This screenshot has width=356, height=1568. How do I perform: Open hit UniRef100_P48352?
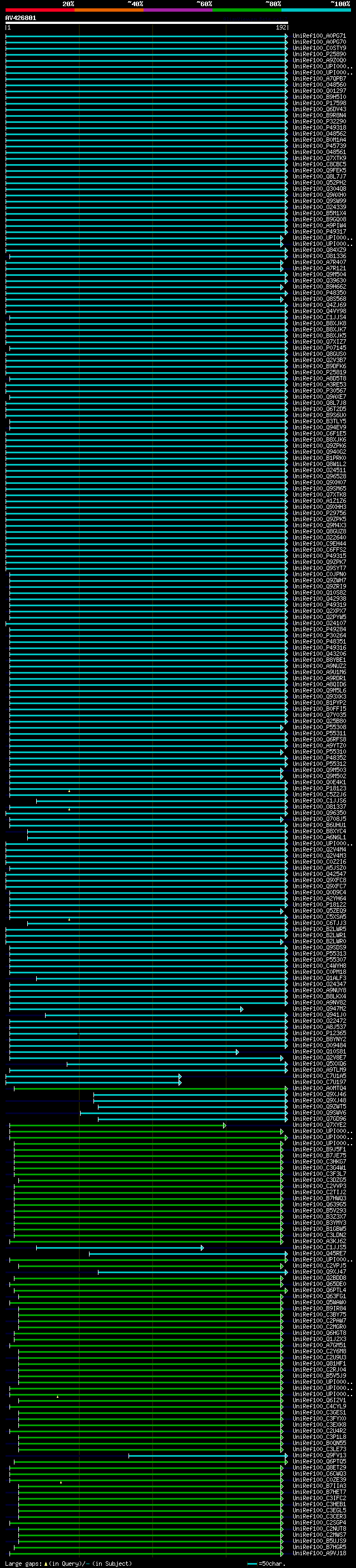pos(319,758)
